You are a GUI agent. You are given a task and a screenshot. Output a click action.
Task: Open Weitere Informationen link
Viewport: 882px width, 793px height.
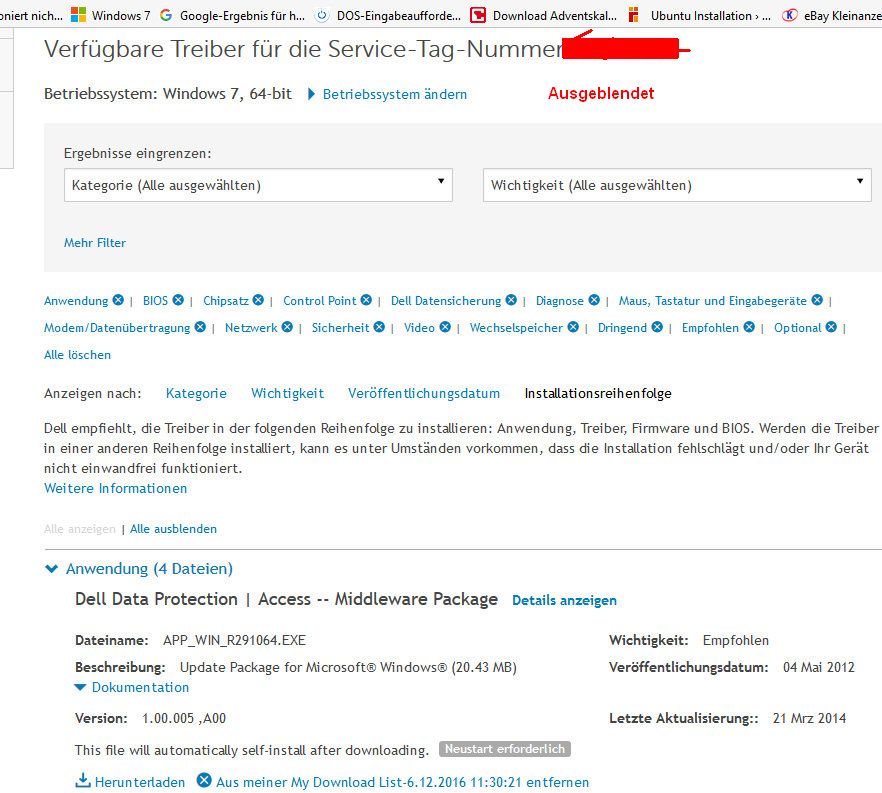pos(115,488)
